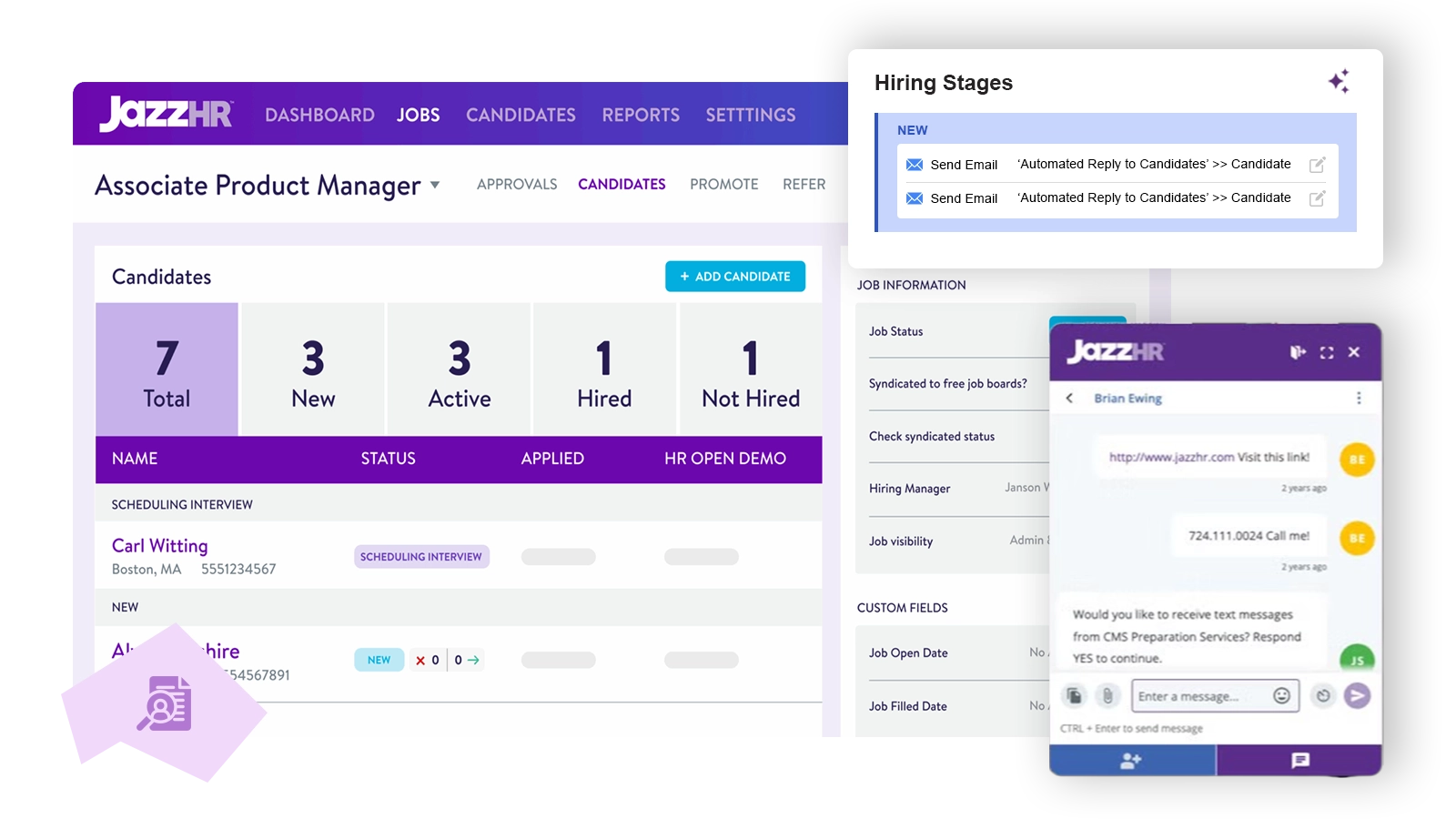Filter candidates by the Hired count tile
The image size is (1456, 819).
coord(604,370)
